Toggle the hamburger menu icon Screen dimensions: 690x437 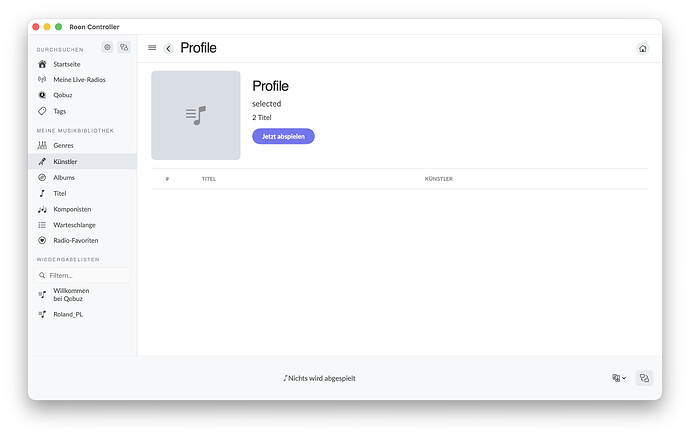click(x=152, y=48)
